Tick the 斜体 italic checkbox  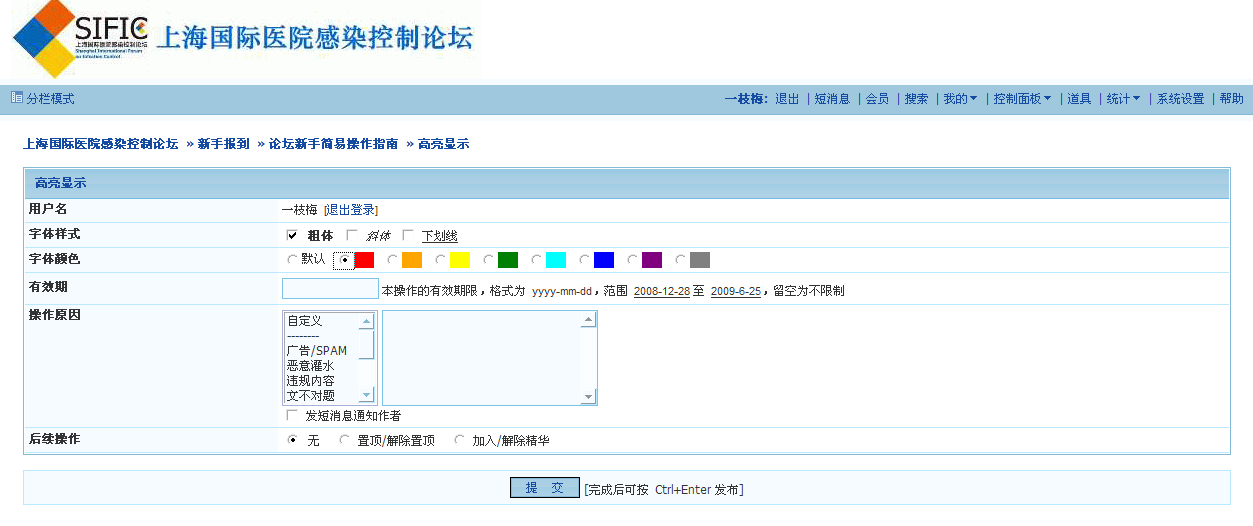pos(351,235)
